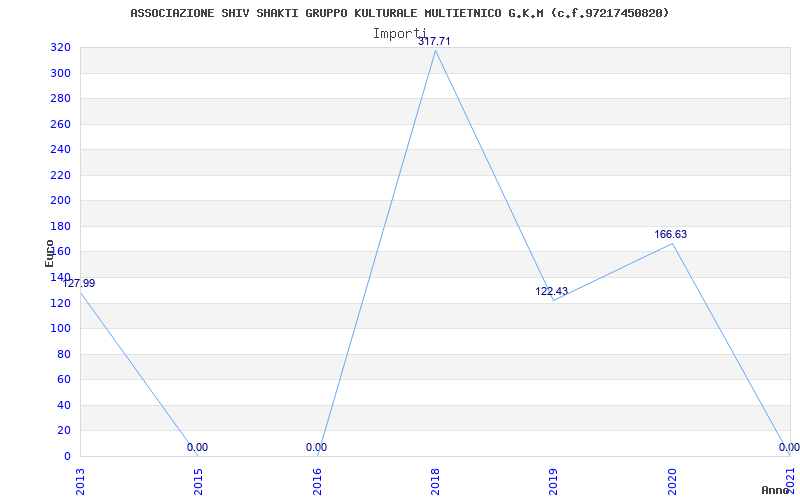This screenshot has width=800, height=500.
Task: Click the 2015 x-axis year label
Action: (198, 482)
